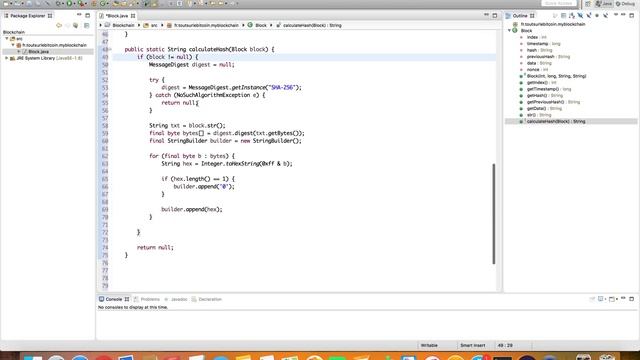
Task: Select the *Block.java editor tab
Action: point(117,16)
